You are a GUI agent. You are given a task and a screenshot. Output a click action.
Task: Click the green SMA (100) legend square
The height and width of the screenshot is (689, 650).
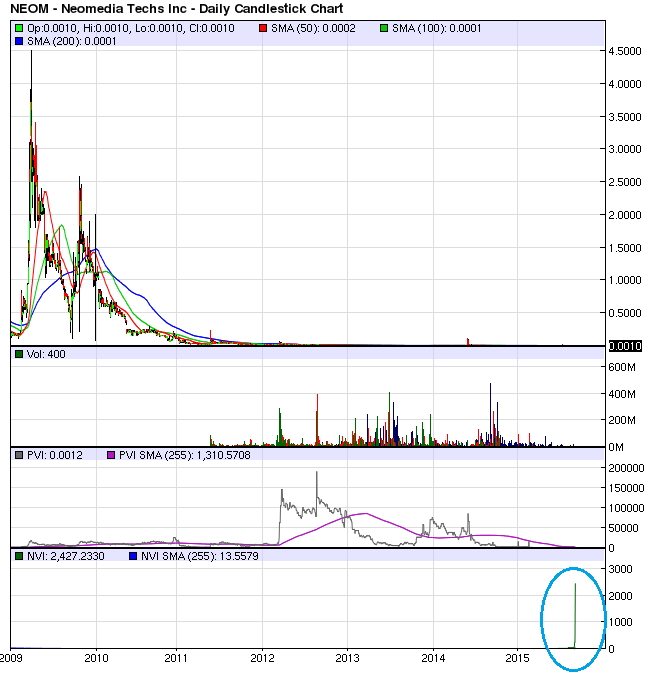(x=384, y=28)
